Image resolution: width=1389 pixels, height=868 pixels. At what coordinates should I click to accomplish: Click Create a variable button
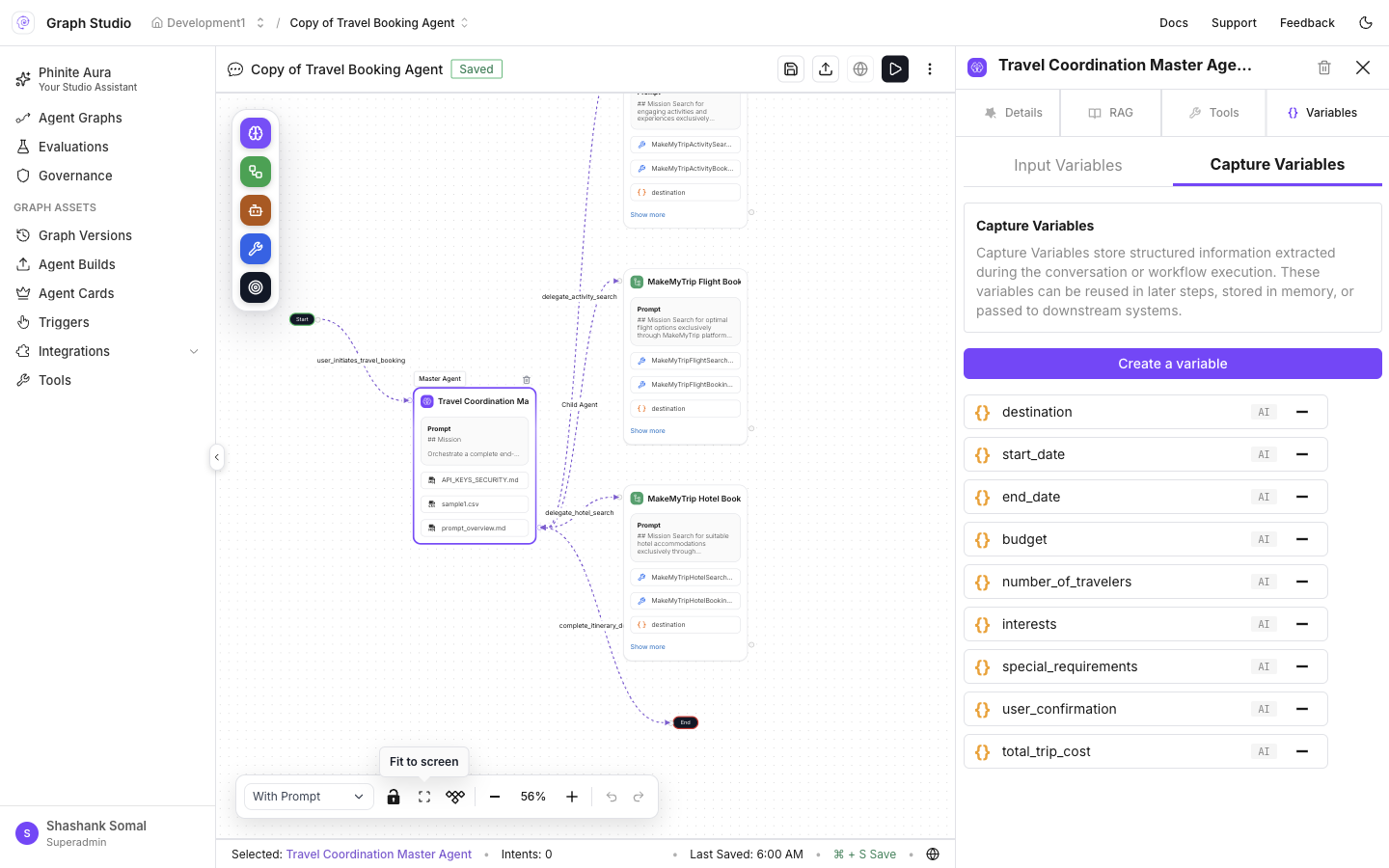(1173, 364)
